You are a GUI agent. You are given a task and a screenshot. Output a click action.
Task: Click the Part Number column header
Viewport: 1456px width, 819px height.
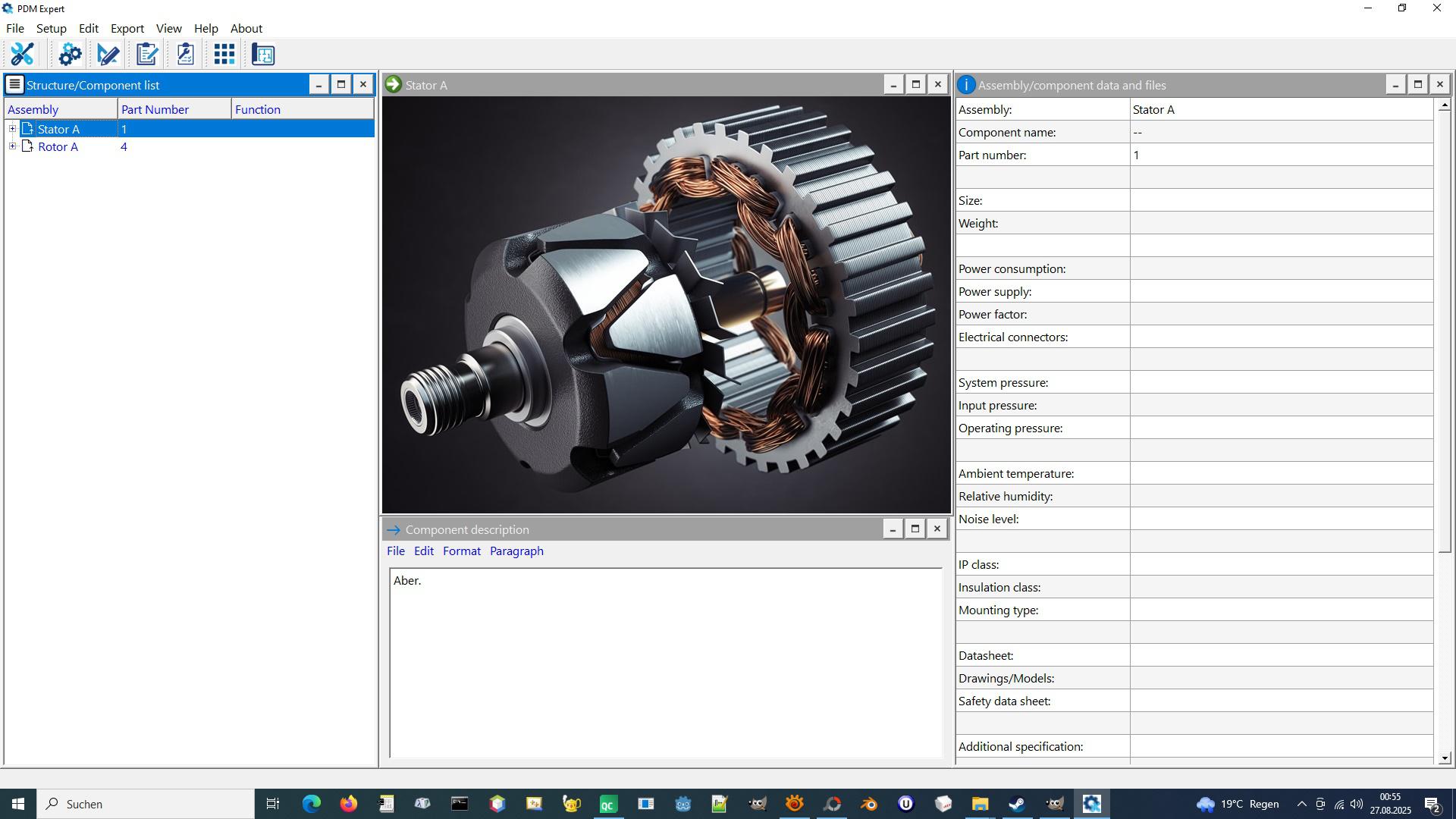pyautogui.click(x=155, y=109)
